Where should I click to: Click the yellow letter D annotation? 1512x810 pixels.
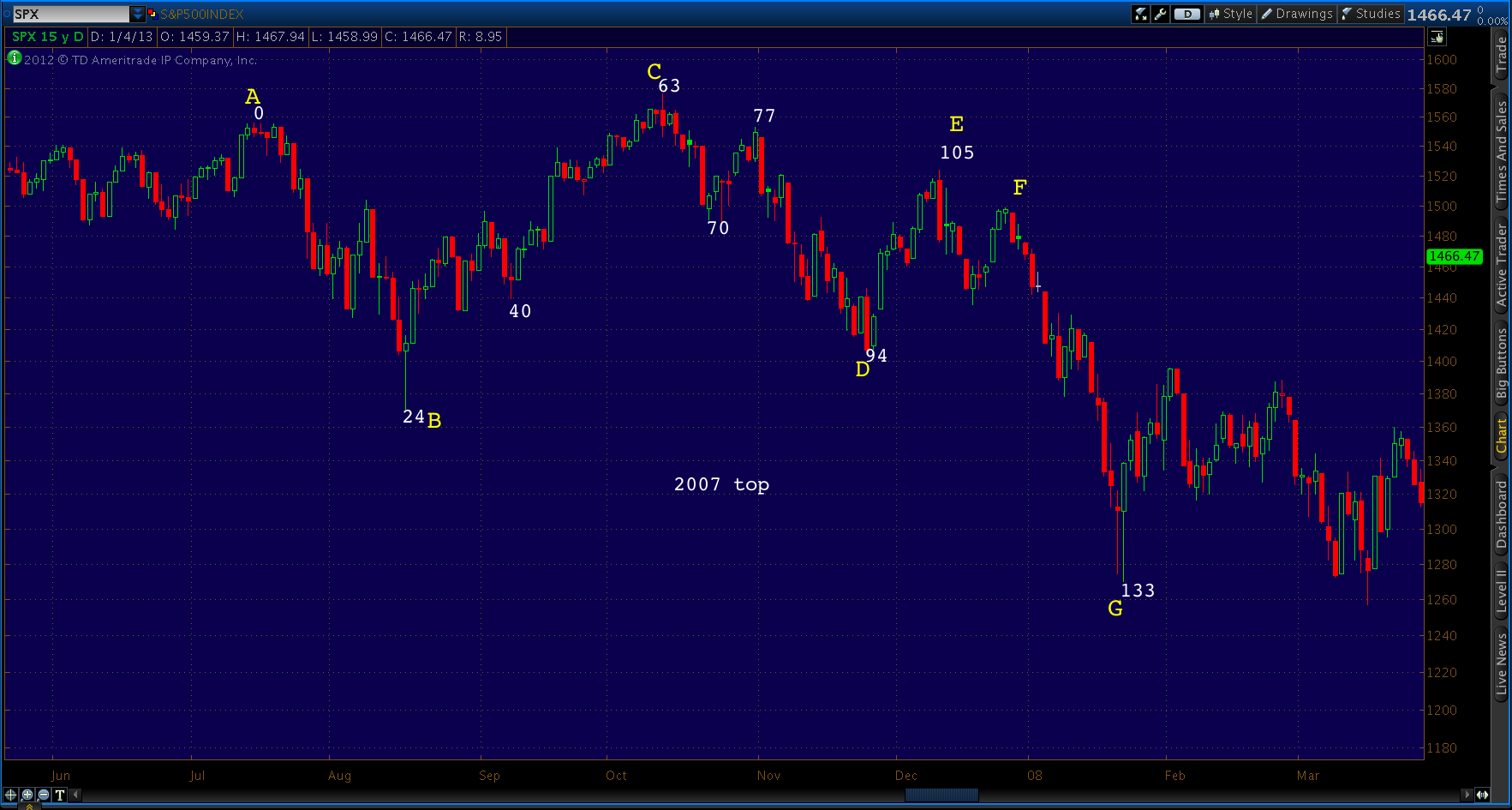pyautogui.click(x=863, y=369)
